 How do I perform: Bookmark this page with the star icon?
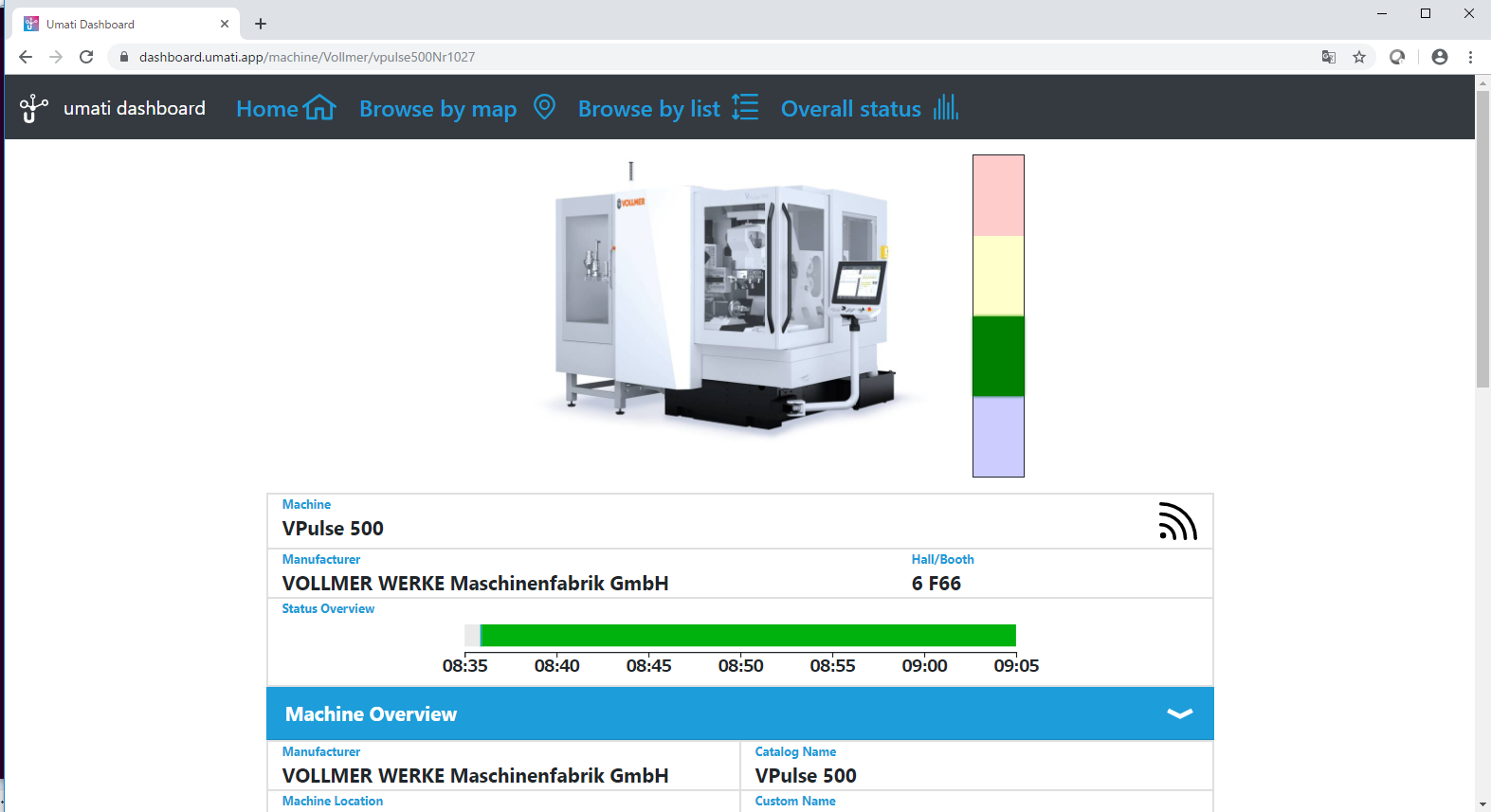point(1359,57)
